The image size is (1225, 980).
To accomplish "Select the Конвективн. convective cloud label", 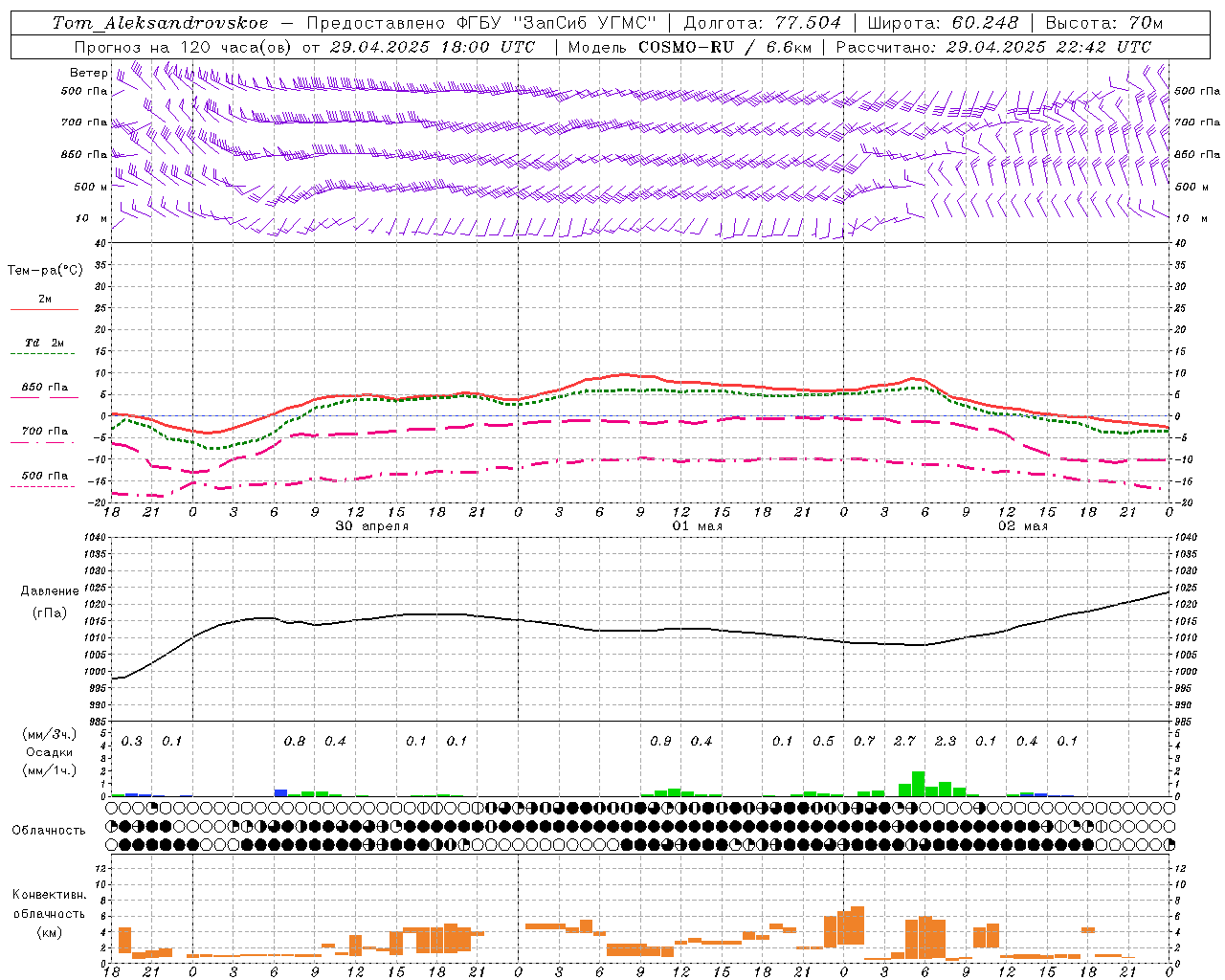I will pos(49,895).
